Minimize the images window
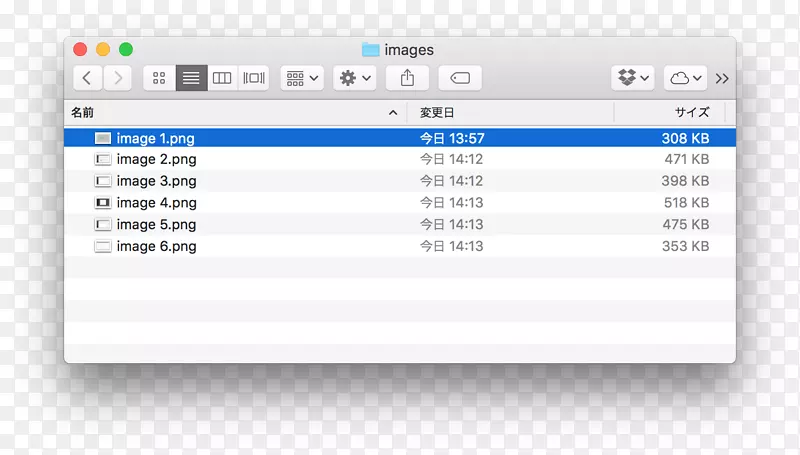The image size is (800, 455). point(103,49)
